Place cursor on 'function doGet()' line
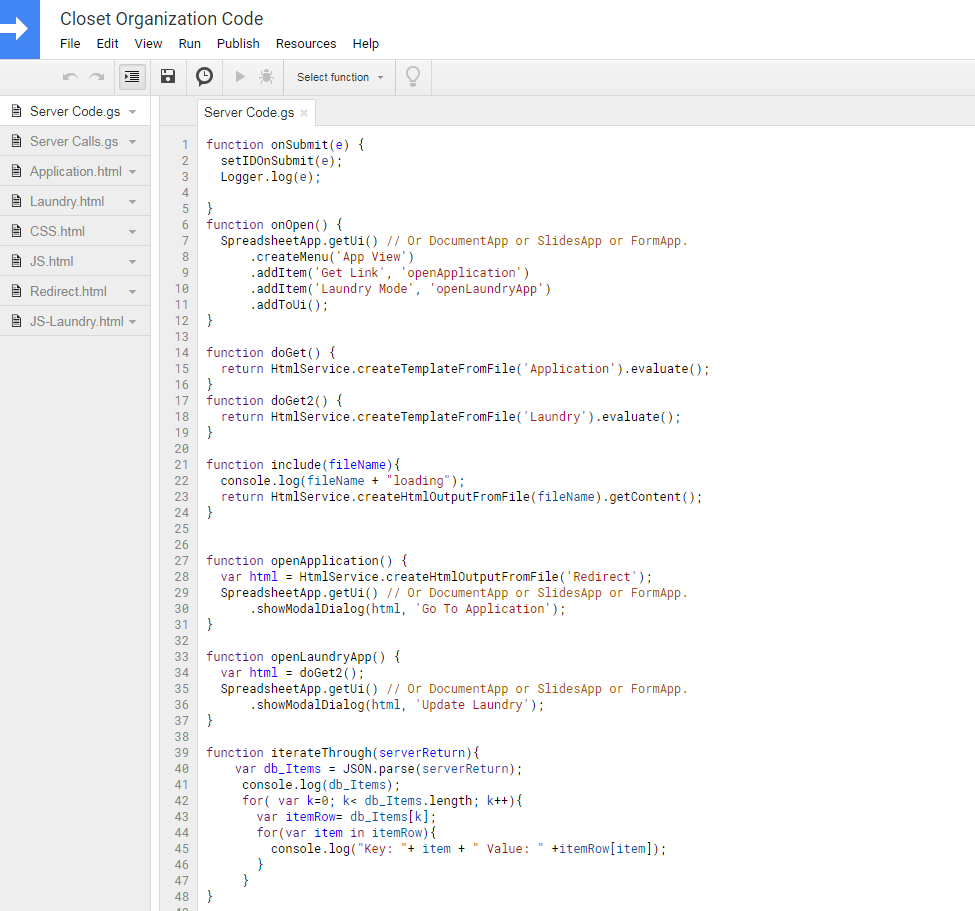The image size is (975, 911). [x=271, y=353]
